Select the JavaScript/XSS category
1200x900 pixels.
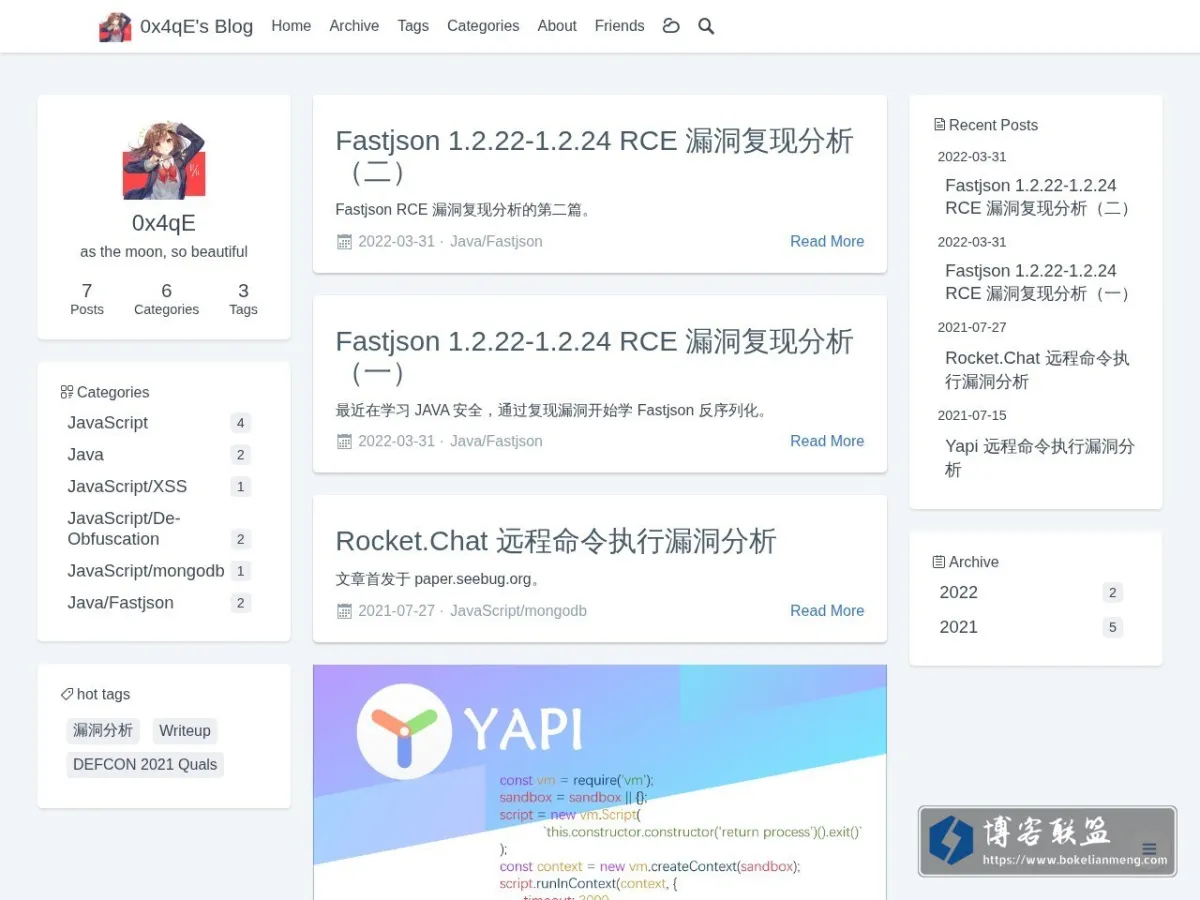click(x=160, y=487)
